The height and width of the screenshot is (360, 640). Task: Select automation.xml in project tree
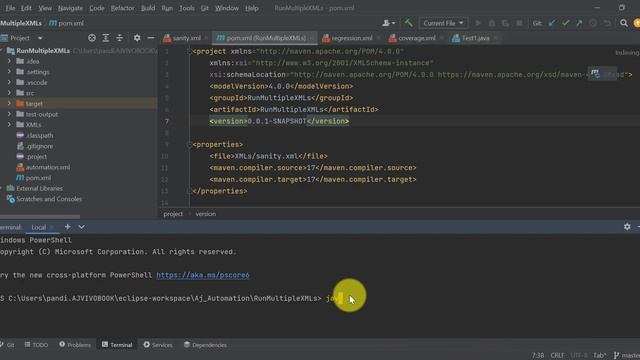point(47,167)
